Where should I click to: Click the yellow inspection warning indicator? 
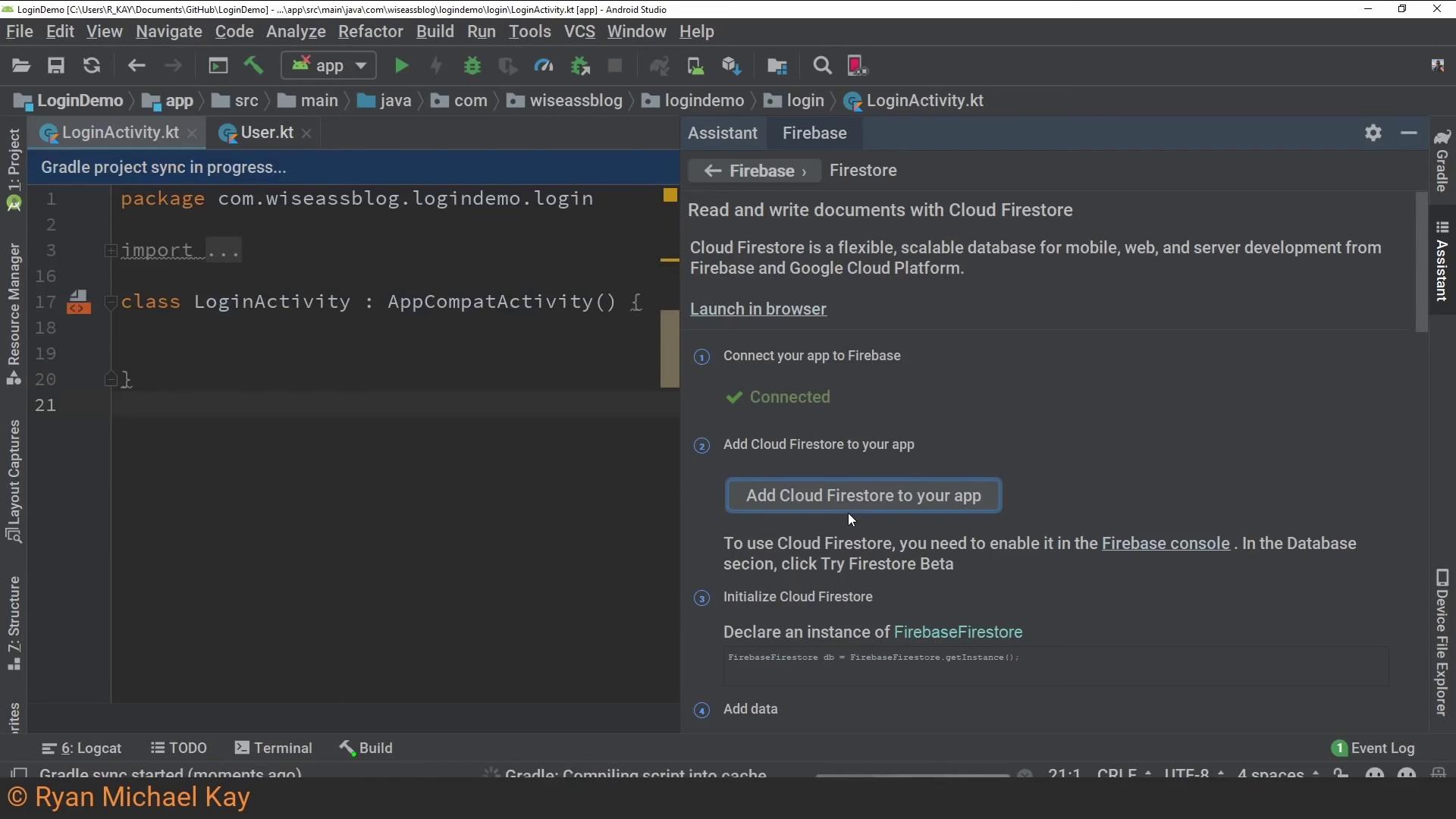670,196
